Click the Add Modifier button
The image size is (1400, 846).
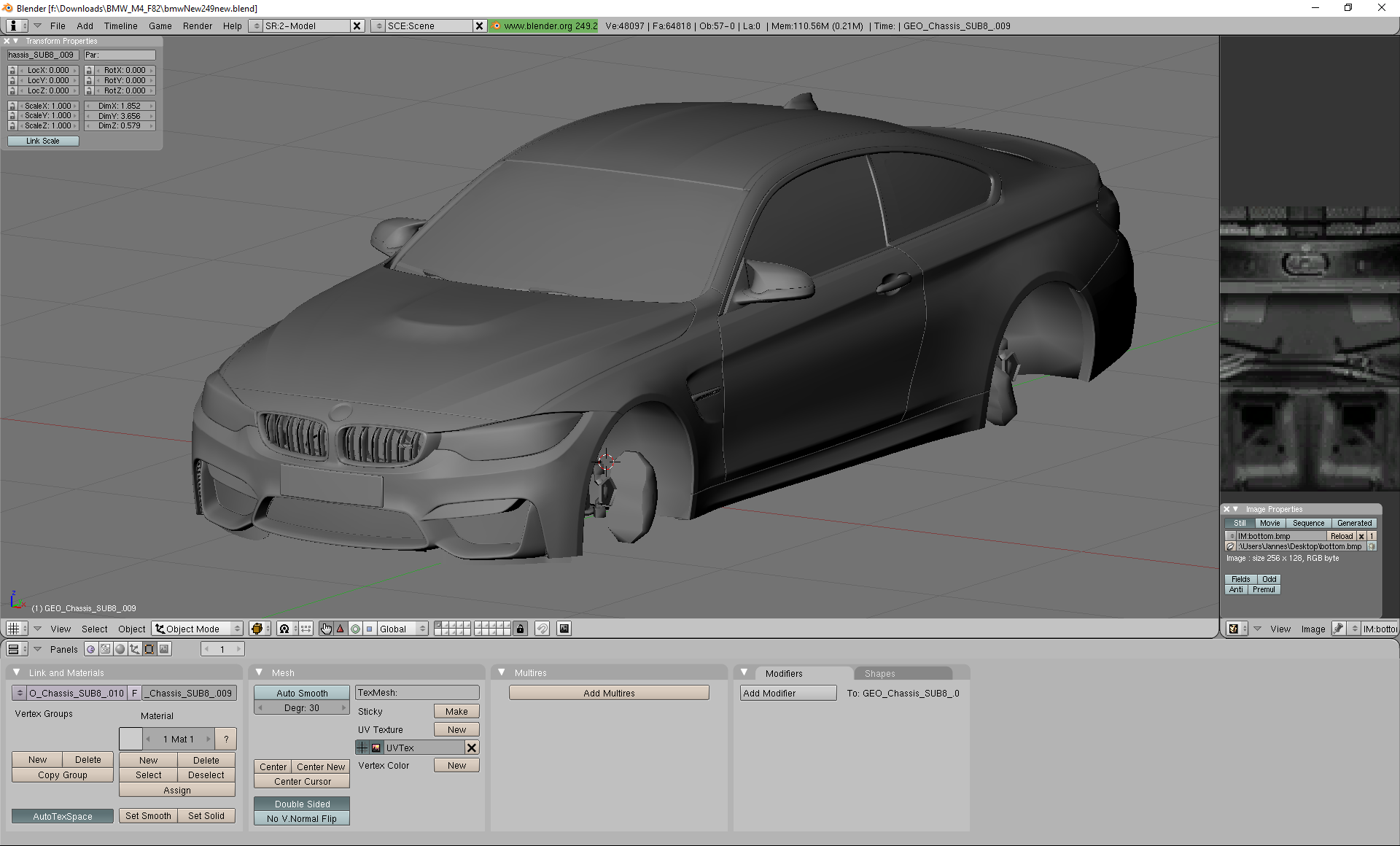coord(788,693)
